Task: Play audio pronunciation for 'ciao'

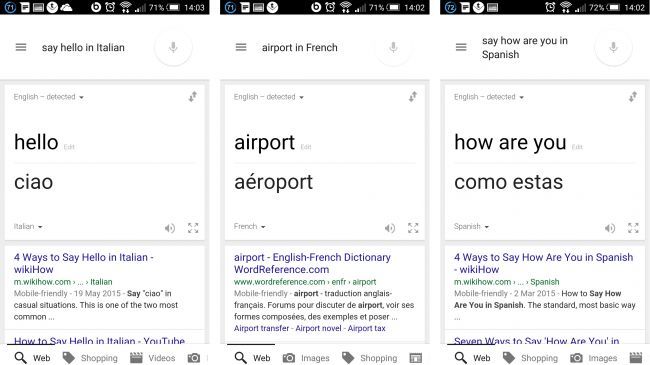Action: tap(170, 228)
